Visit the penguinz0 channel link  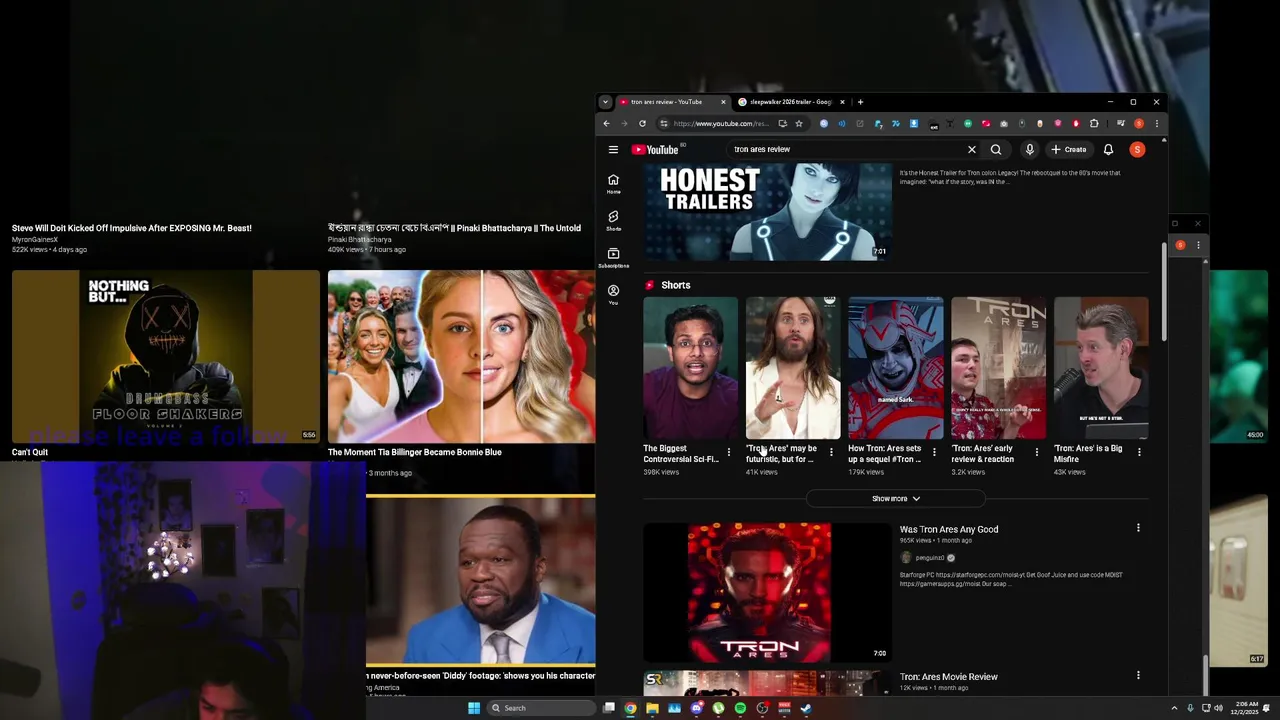[x=929, y=558]
